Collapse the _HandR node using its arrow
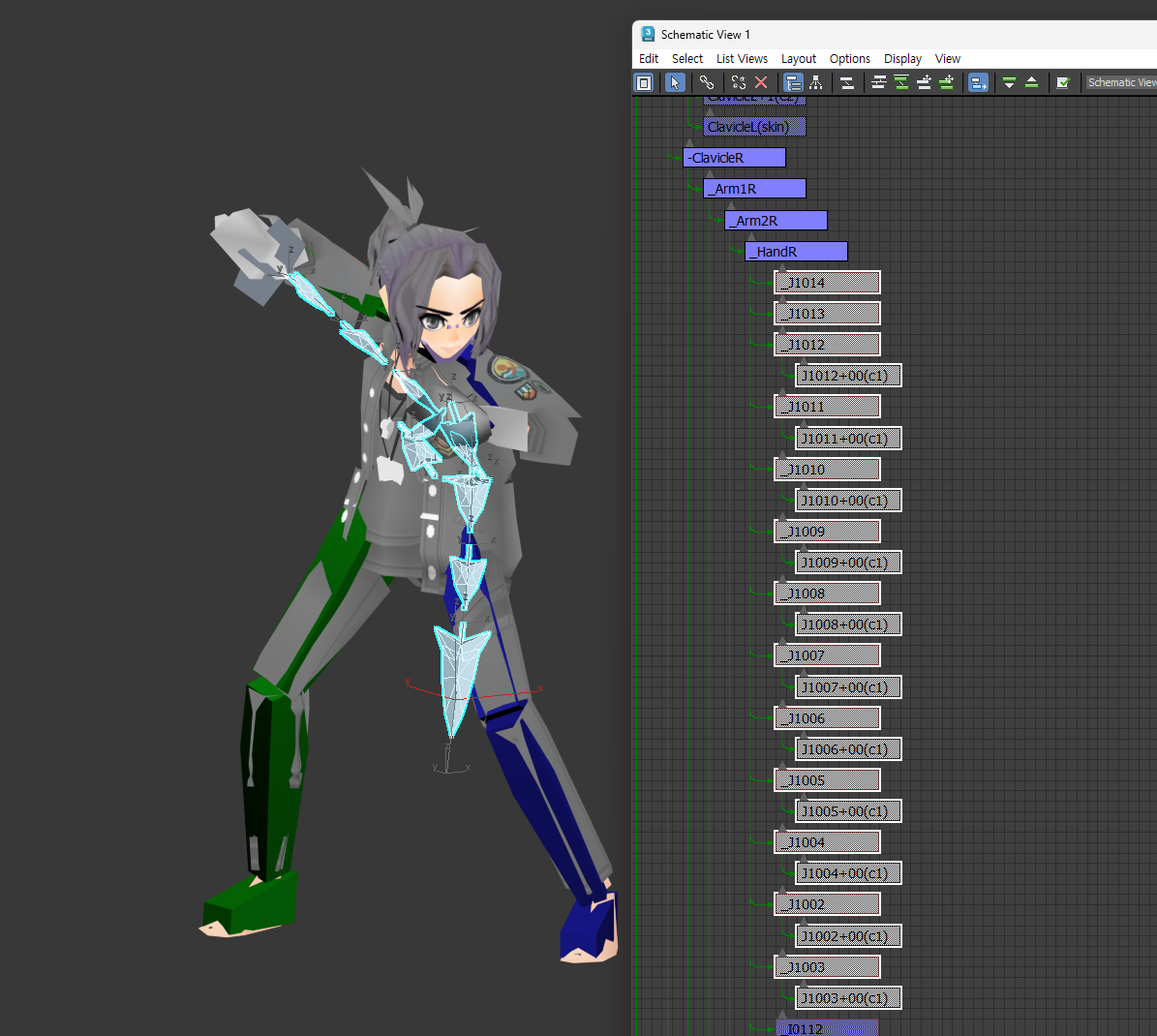 [x=751, y=236]
